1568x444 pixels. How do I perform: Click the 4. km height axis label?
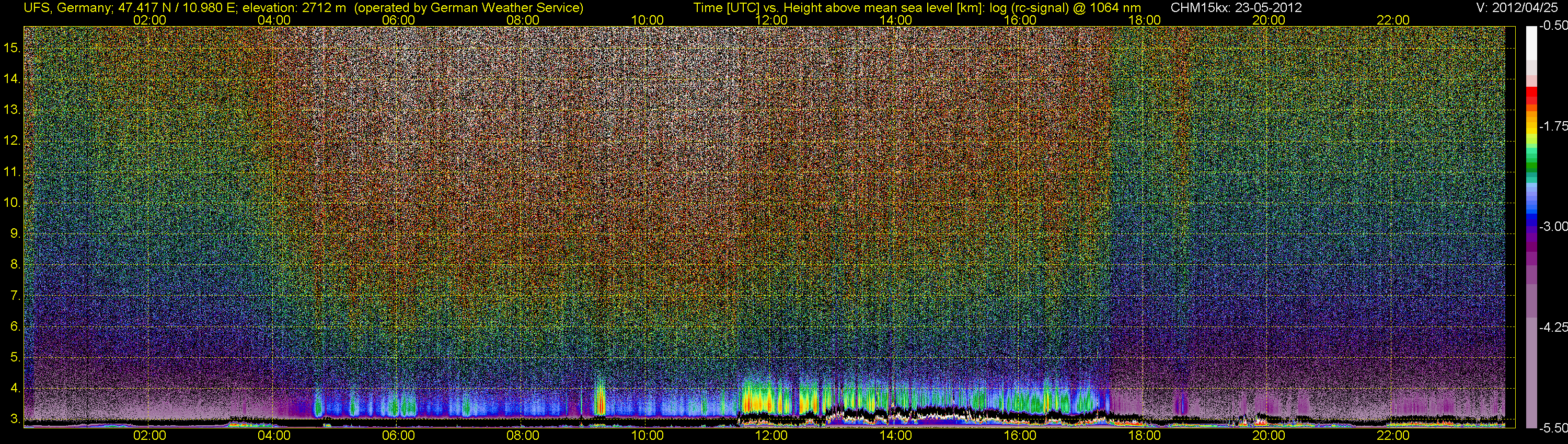[x=15, y=388]
